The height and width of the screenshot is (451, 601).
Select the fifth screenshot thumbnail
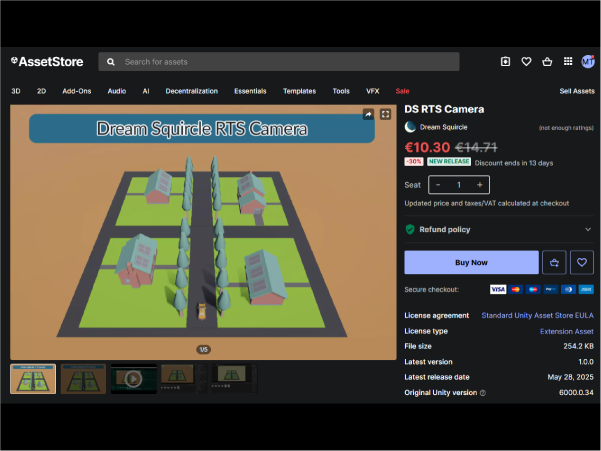234,379
